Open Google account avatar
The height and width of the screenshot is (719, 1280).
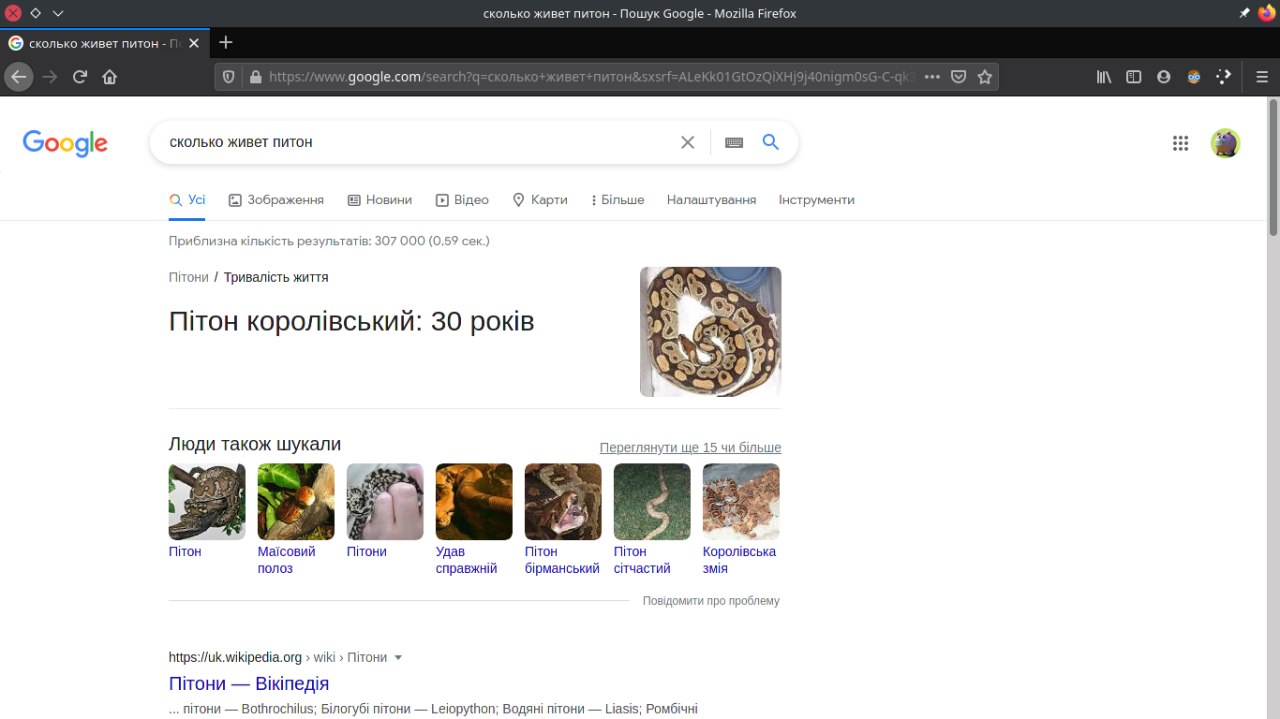(1226, 143)
